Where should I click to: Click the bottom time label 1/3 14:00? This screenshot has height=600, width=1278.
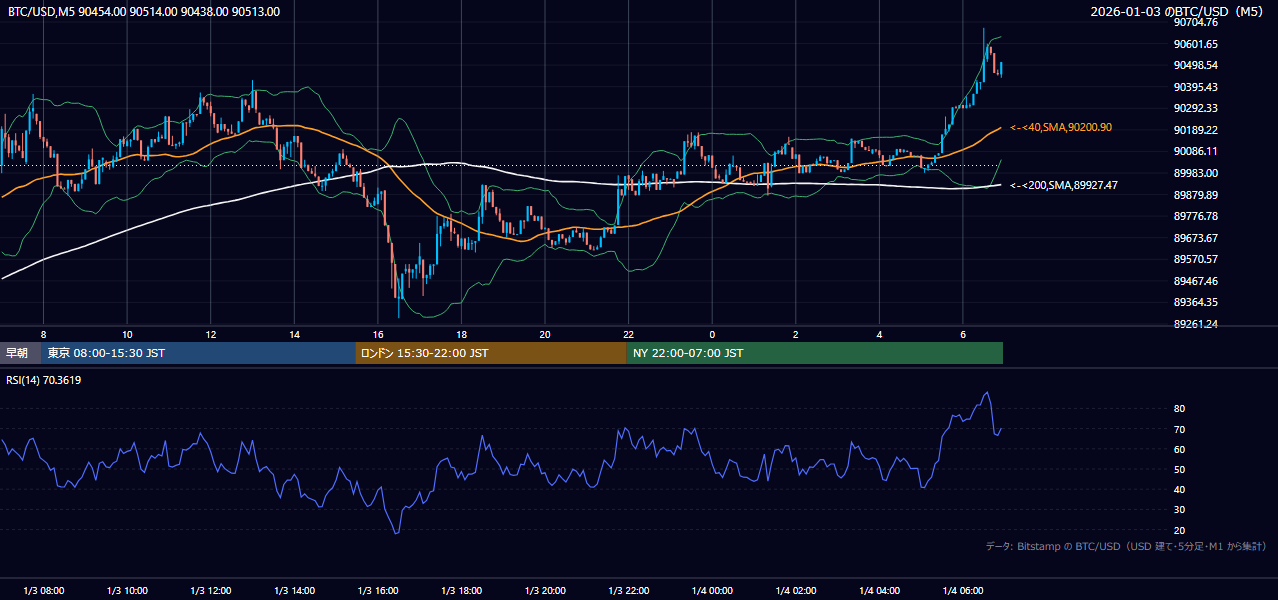tap(294, 591)
